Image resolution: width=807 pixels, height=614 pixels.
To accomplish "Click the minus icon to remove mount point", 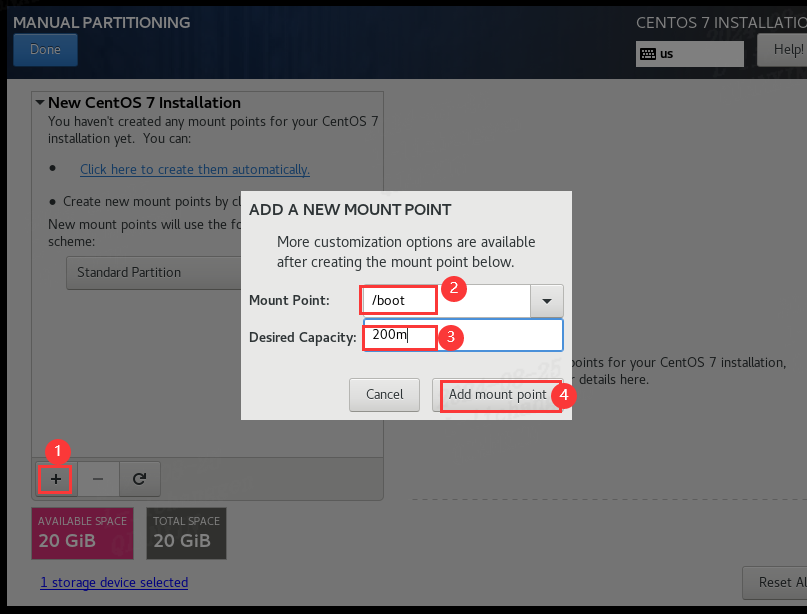I will click(98, 479).
